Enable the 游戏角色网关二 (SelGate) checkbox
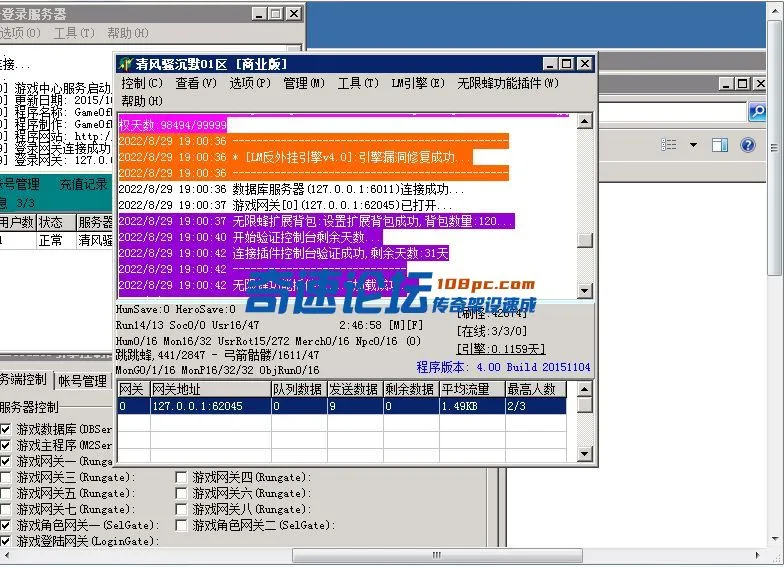 (x=181, y=525)
